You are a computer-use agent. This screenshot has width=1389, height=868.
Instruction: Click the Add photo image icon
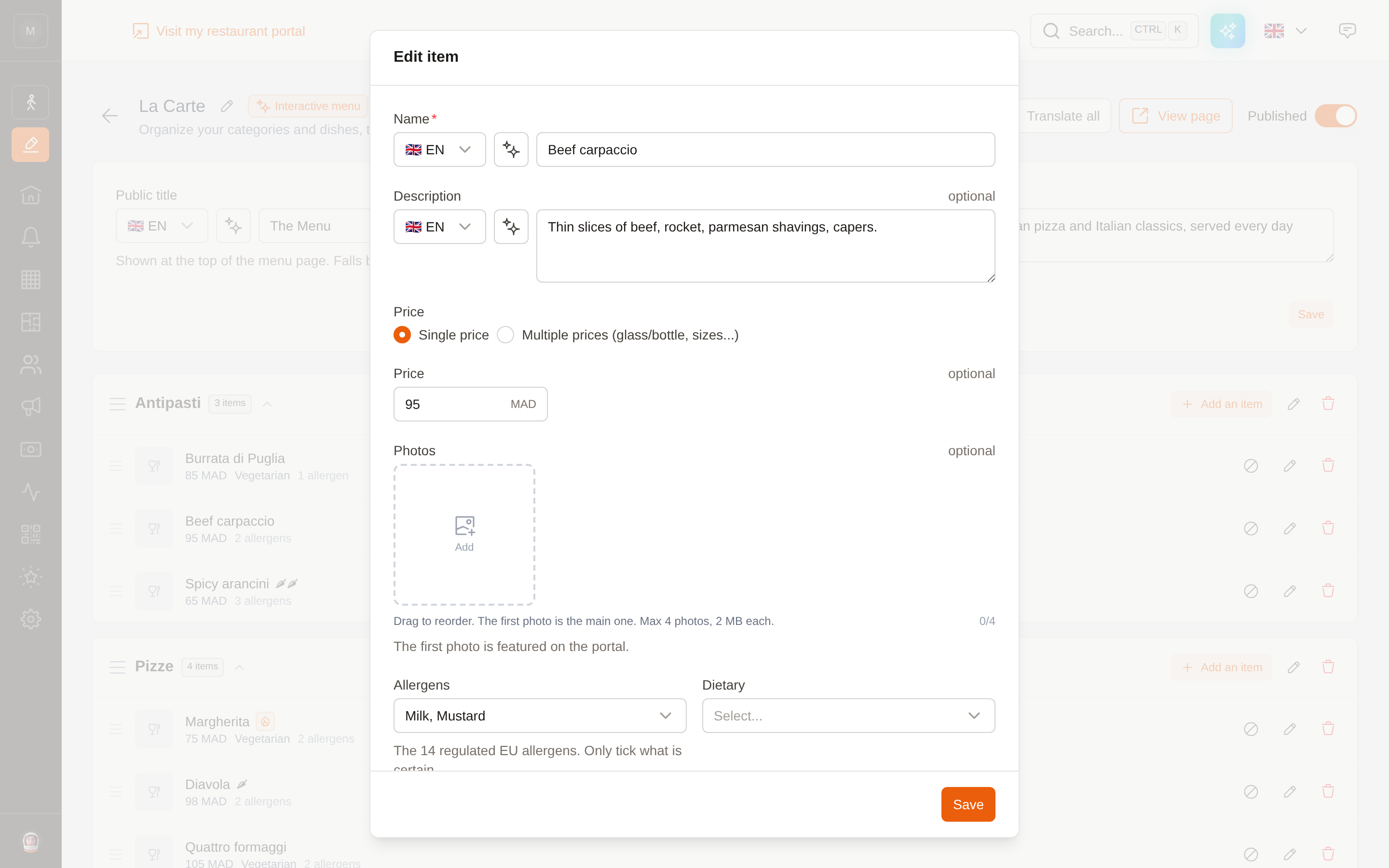464,525
